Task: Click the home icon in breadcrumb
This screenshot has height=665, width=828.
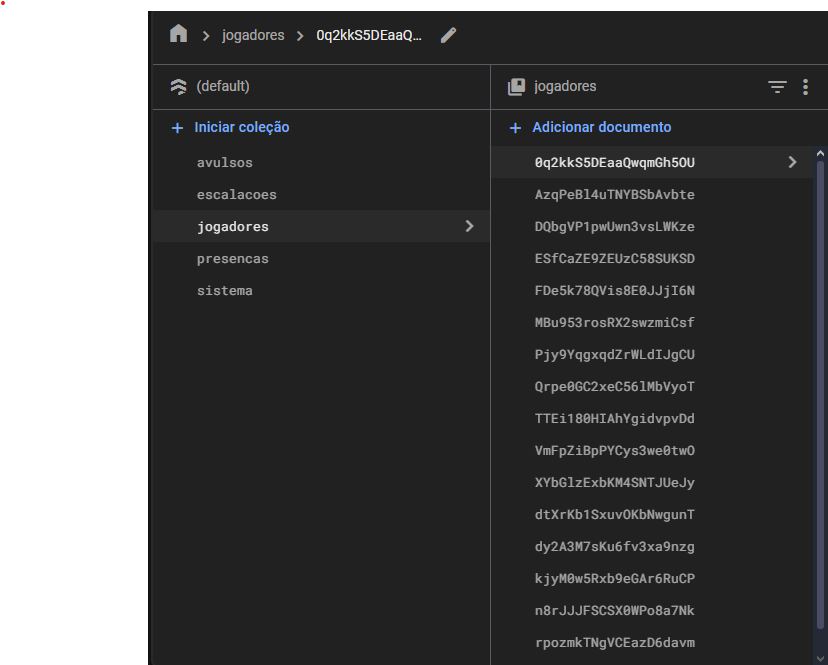Action: coord(178,35)
